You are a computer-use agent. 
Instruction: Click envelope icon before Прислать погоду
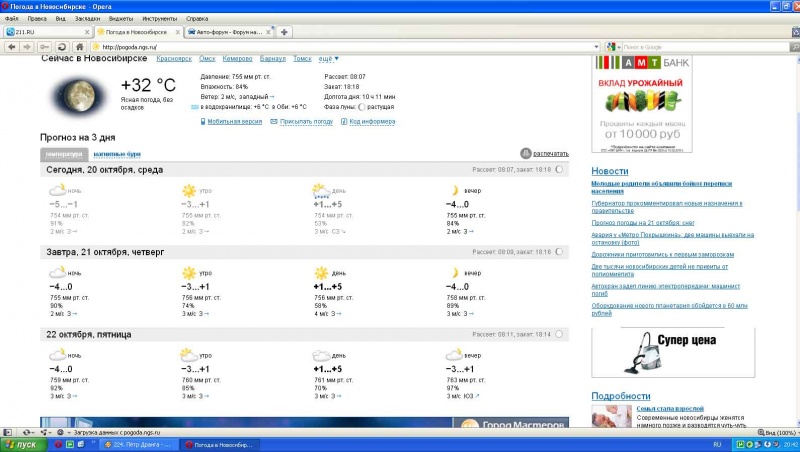pos(274,121)
